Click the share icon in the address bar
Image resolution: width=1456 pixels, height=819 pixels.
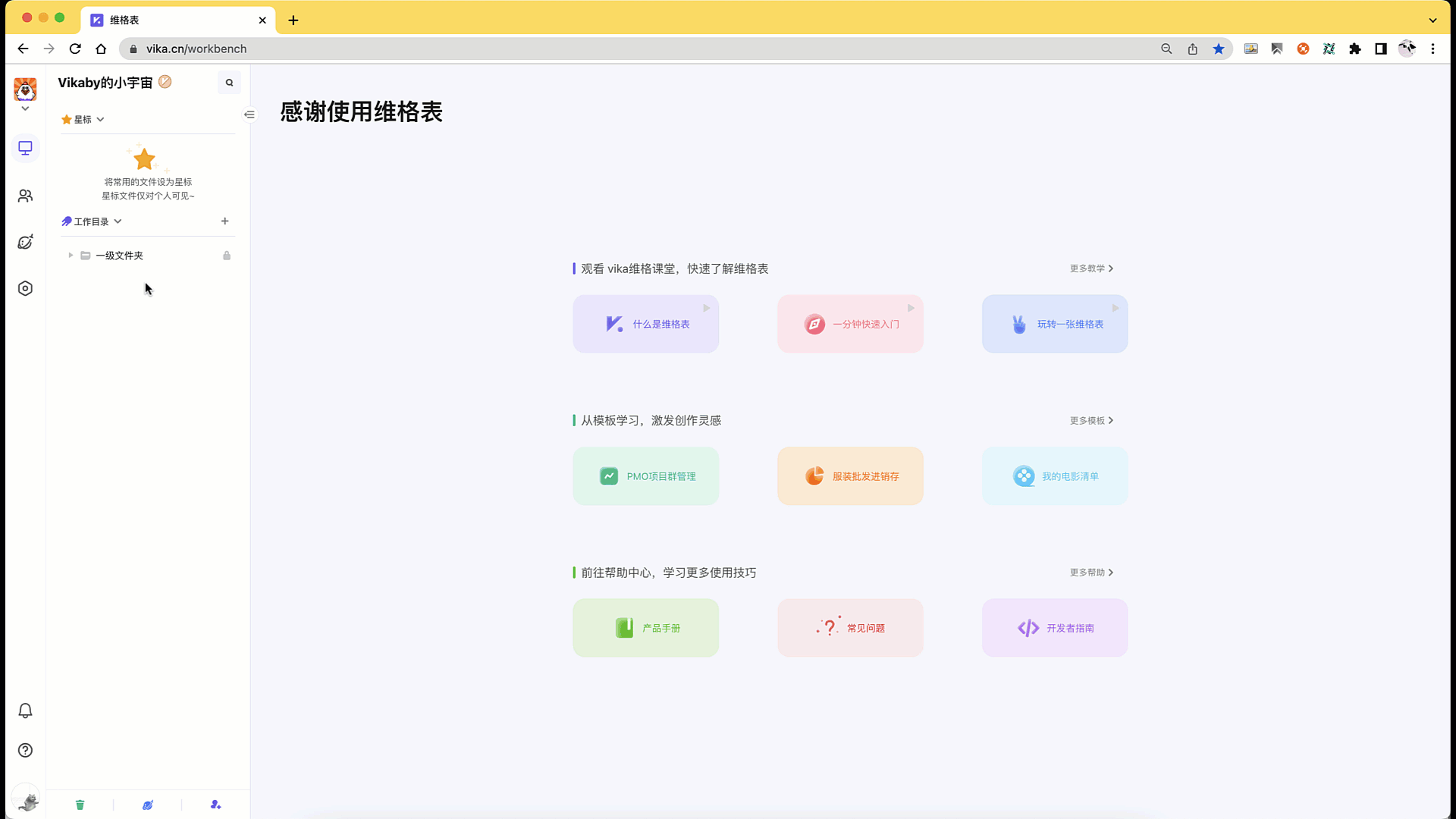coord(1192,49)
